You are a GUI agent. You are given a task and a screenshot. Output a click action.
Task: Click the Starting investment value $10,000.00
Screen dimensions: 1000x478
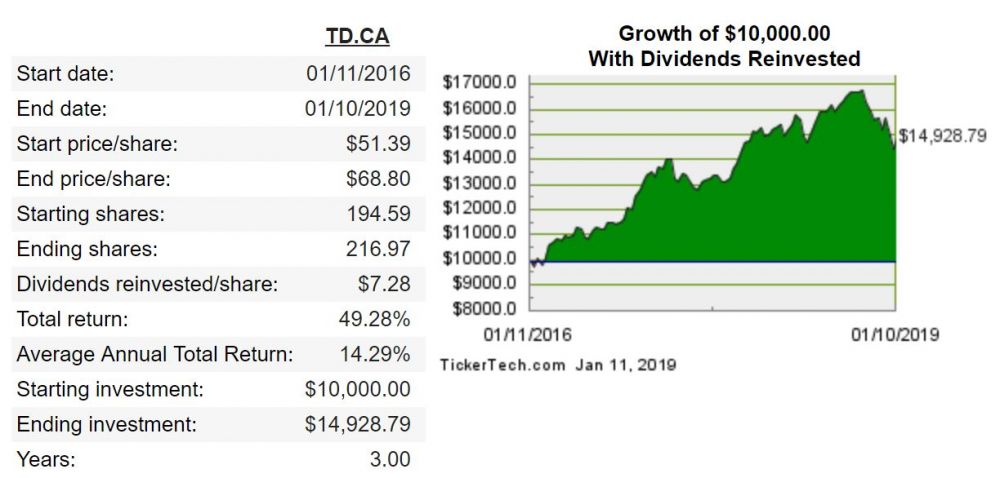[357, 389]
